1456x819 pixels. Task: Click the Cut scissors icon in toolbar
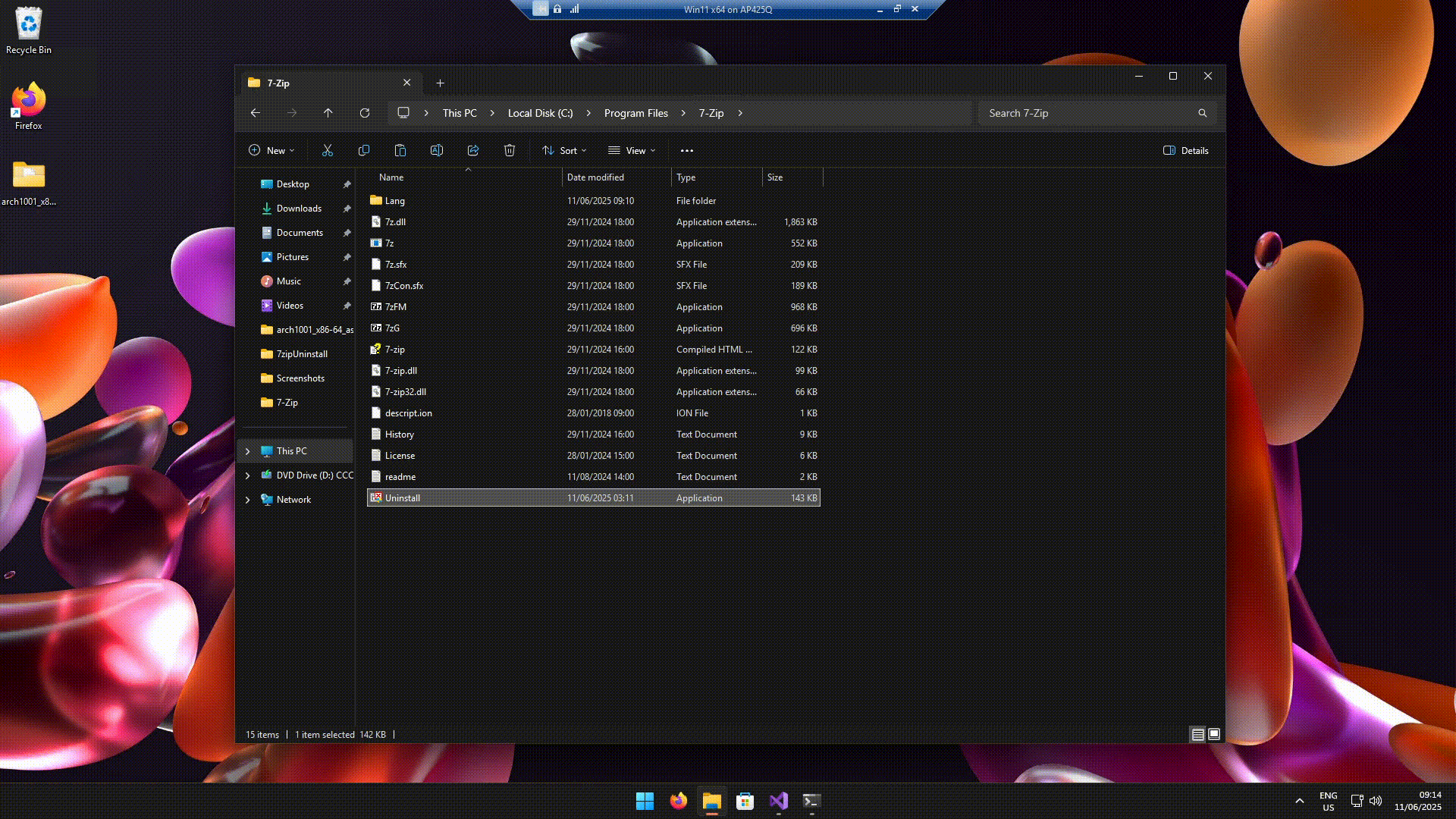point(328,150)
